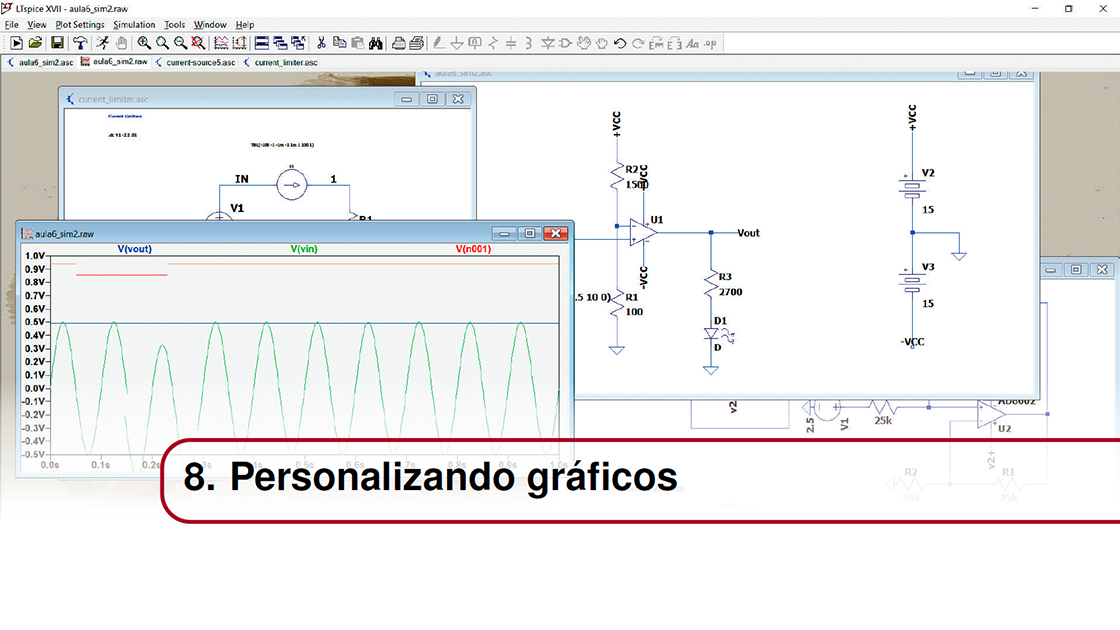The width and height of the screenshot is (1120, 630).
Task: Open Plot Settings menu
Action: point(80,24)
